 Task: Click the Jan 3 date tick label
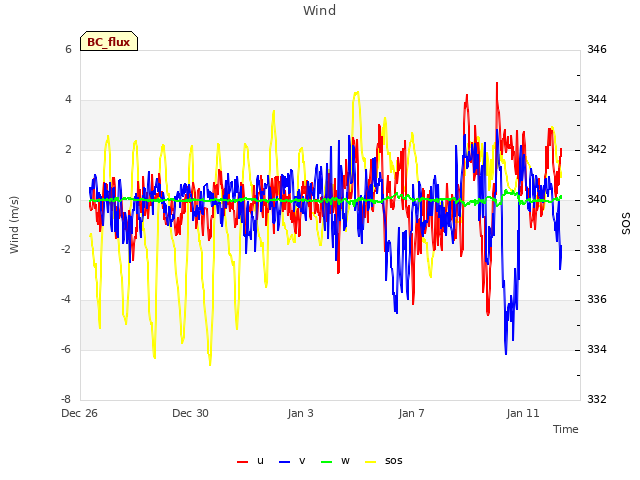[x=301, y=413]
